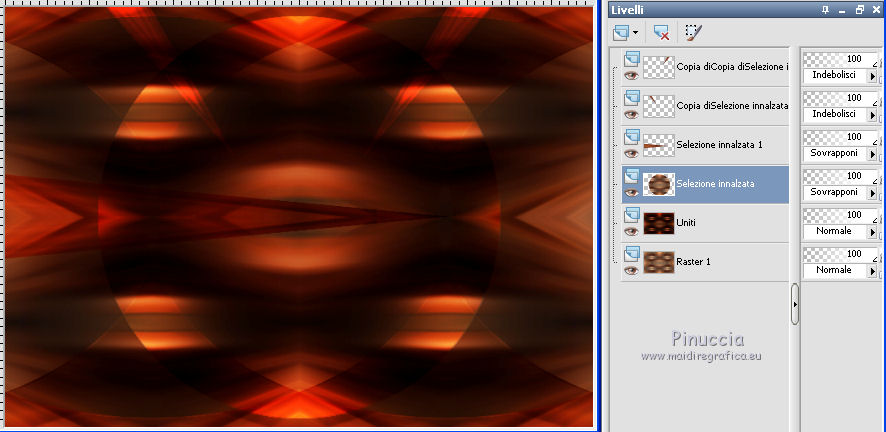Click raster layer icon of Copia diCopia diSelezione
Viewport: 886px width, 432px height.
632,58
